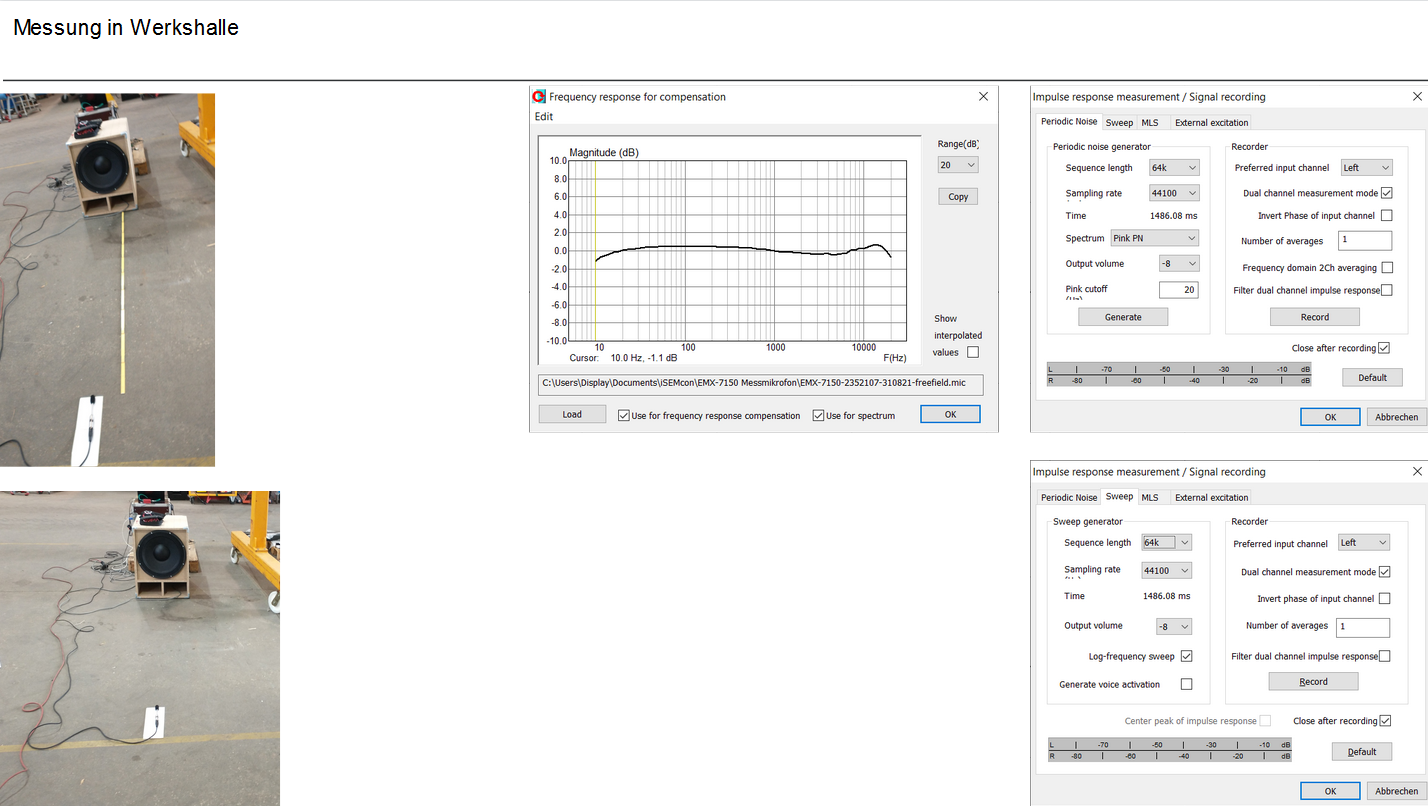Click the Copy button beside the graph
Viewport: 1428px width, 806px height.
tap(958, 197)
